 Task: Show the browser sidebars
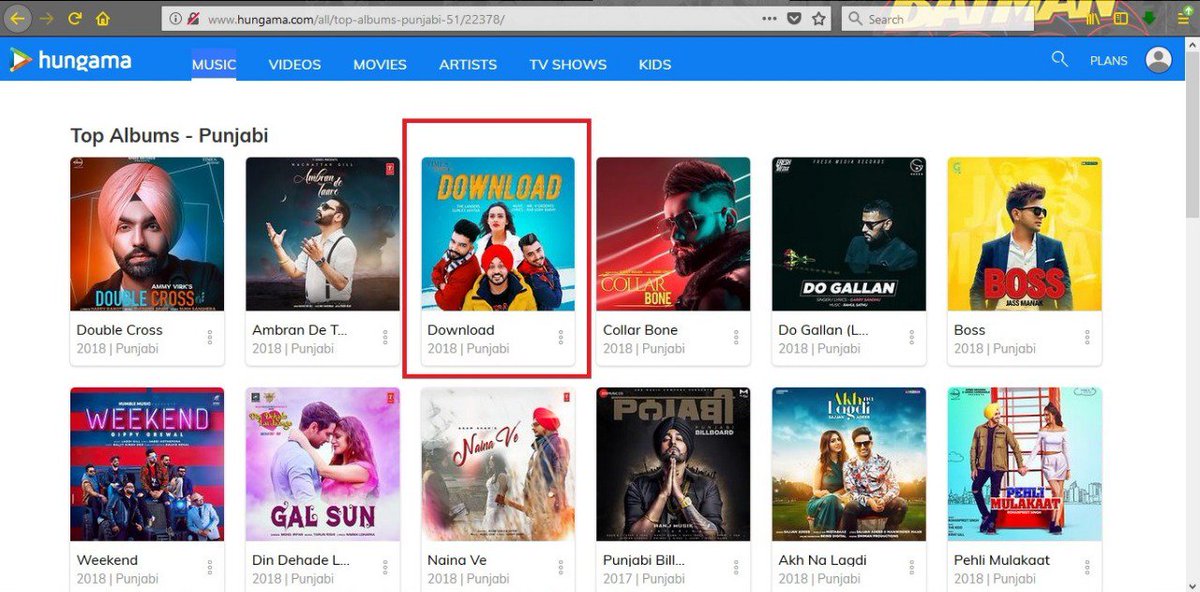point(1121,18)
